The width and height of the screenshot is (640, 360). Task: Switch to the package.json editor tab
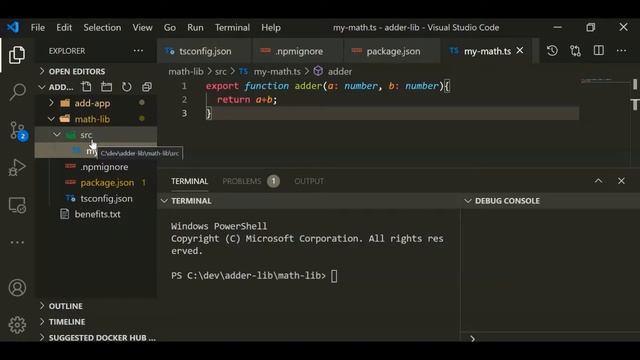[x=392, y=51]
